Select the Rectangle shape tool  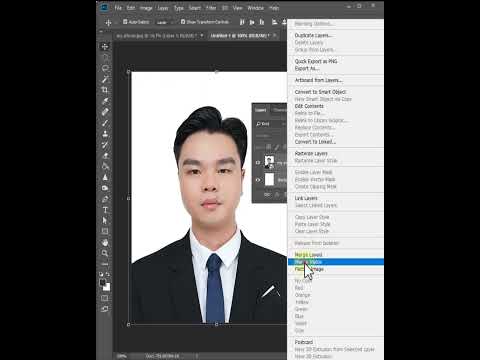(105, 231)
